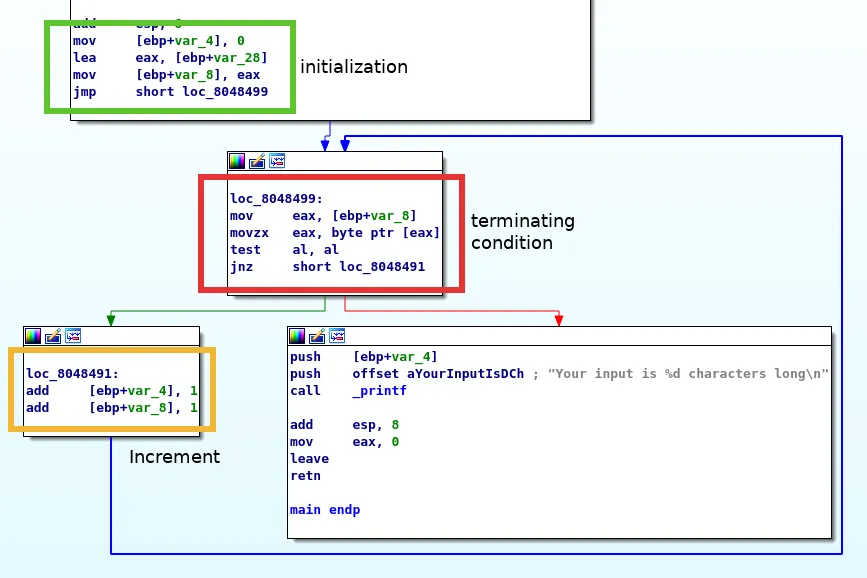Select the 'jmp short loc_8048499' instruction
The image size is (867, 578).
(x=170, y=92)
